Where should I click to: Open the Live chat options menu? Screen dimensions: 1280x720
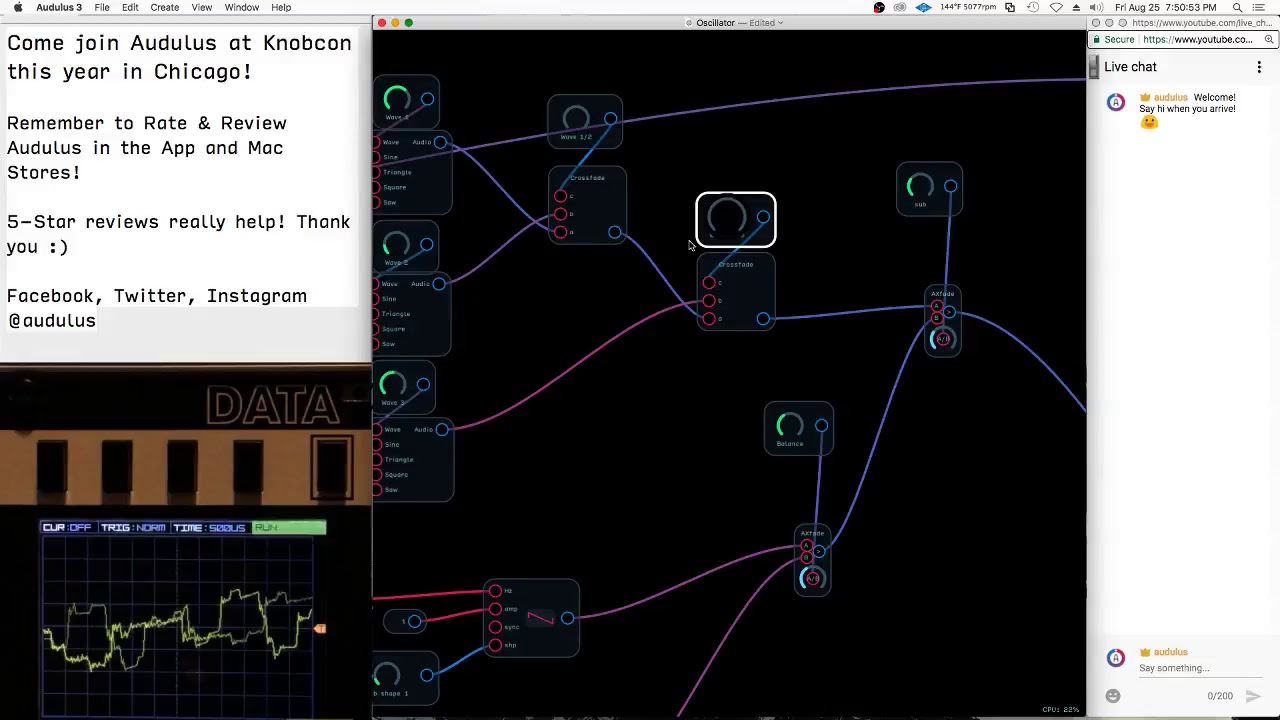[x=1259, y=67]
